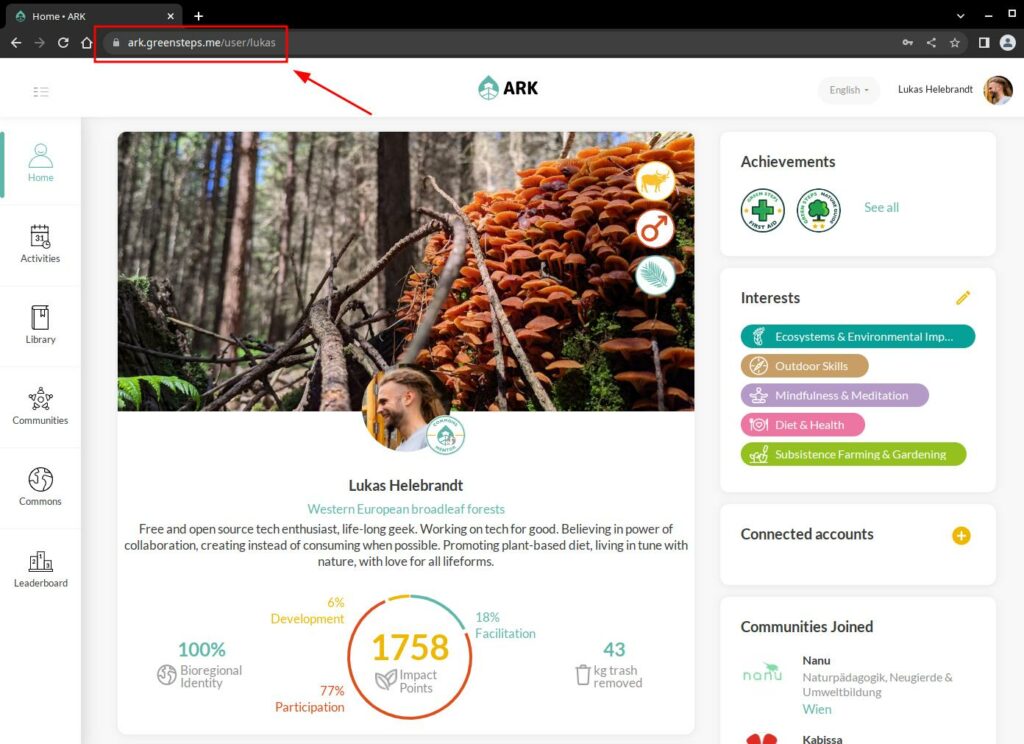Reload the page with the refresh icon
Viewport: 1024px width, 744px height.
pos(63,42)
